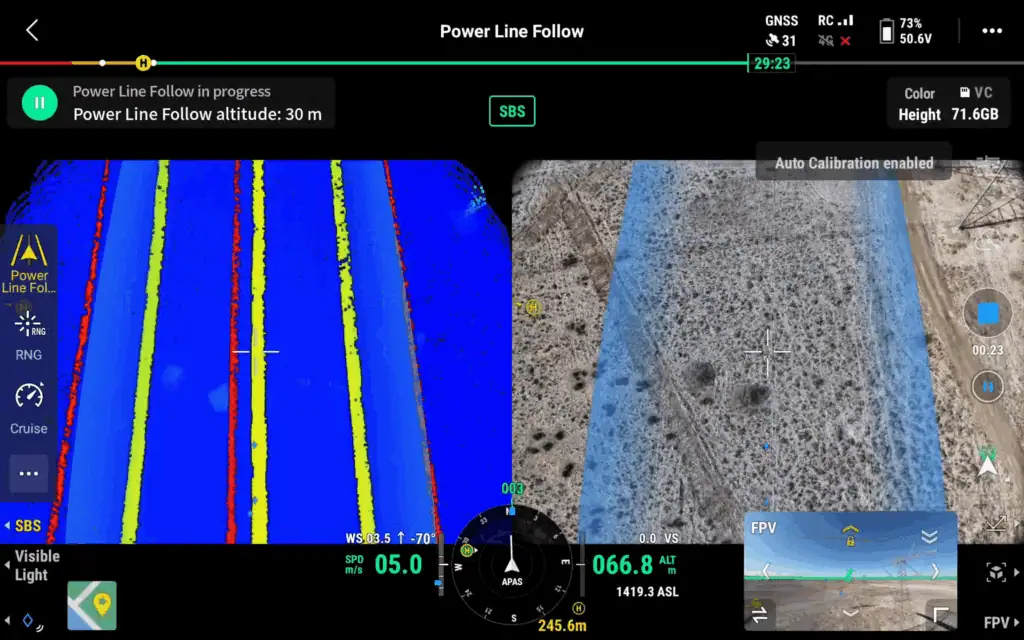Viewport: 1024px width, 640px height.
Task: Tap the yellow H marker on the battery bar
Action: click(x=143, y=63)
